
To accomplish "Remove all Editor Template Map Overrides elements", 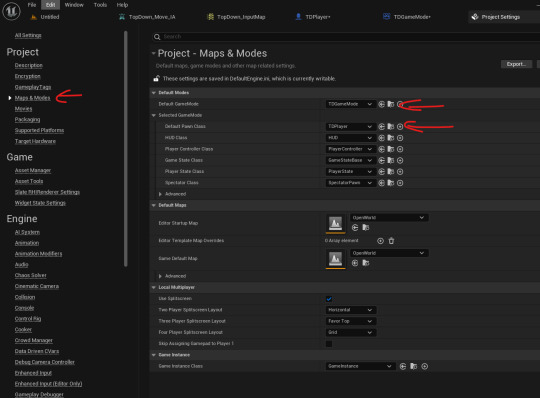I will 391,241.
